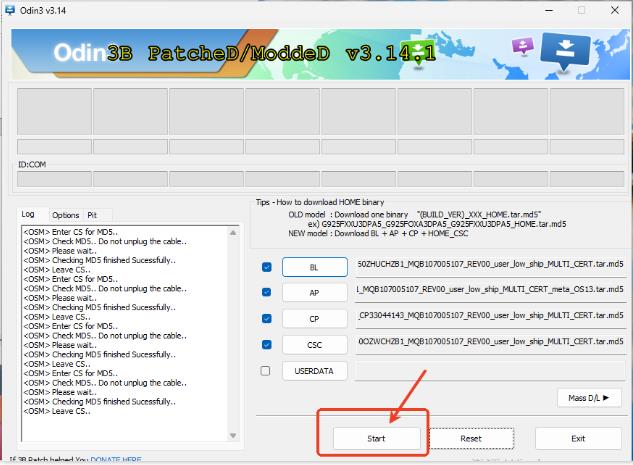Switch to the Options tab
This screenshot has width=633, height=465.
[x=65, y=215]
